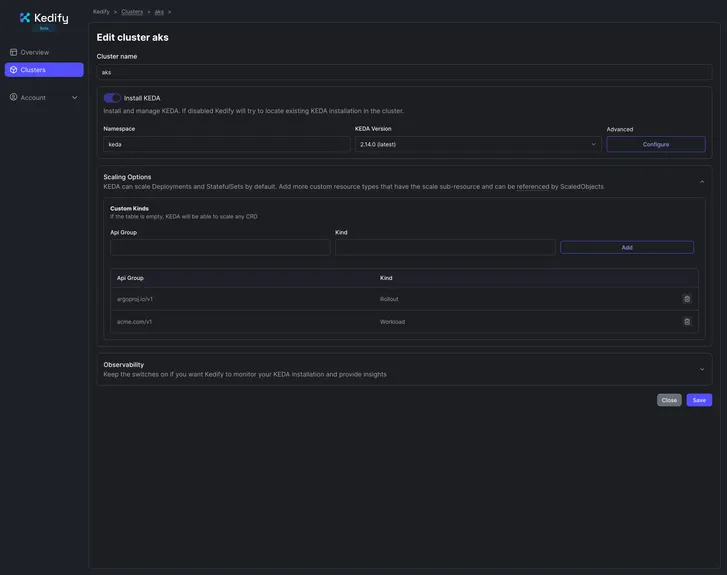This screenshot has width=727, height=575.
Task: Click the Configure advanced button
Action: click(656, 144)
